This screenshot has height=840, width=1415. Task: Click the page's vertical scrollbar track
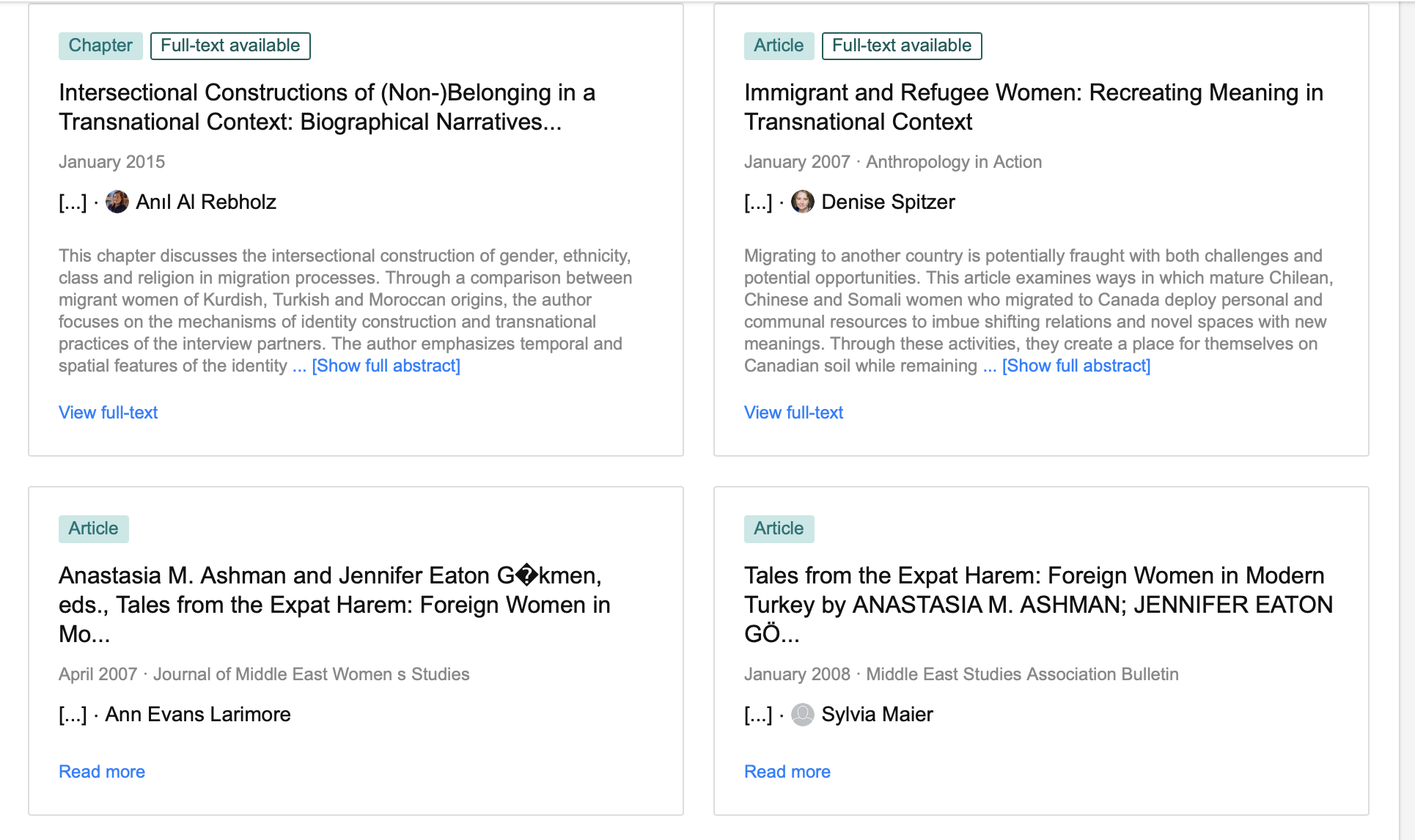(1407, 420)
